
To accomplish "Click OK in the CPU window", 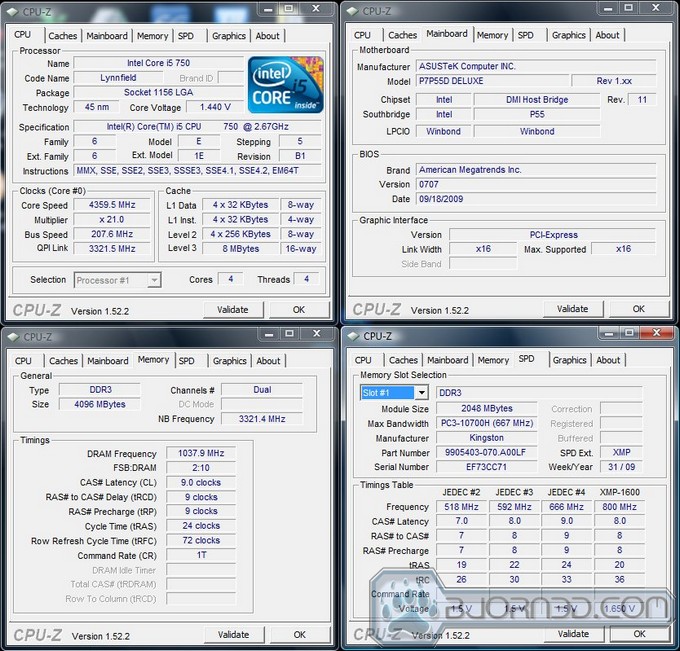I will (299, 310).
